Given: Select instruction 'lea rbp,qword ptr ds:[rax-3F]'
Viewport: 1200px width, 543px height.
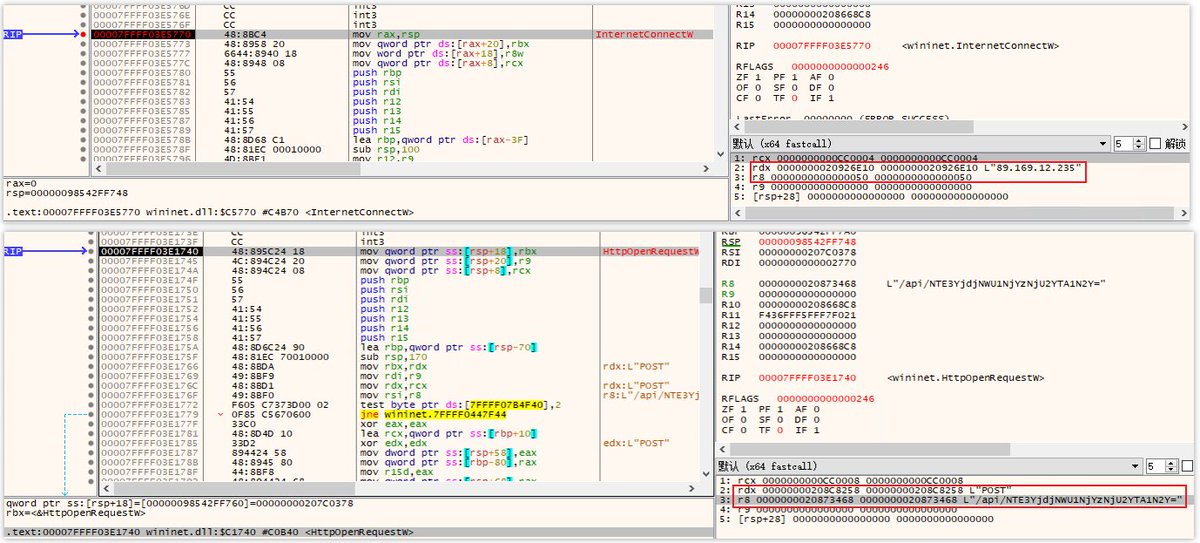Looking at the screenshot, I should (x=441, y=139).
